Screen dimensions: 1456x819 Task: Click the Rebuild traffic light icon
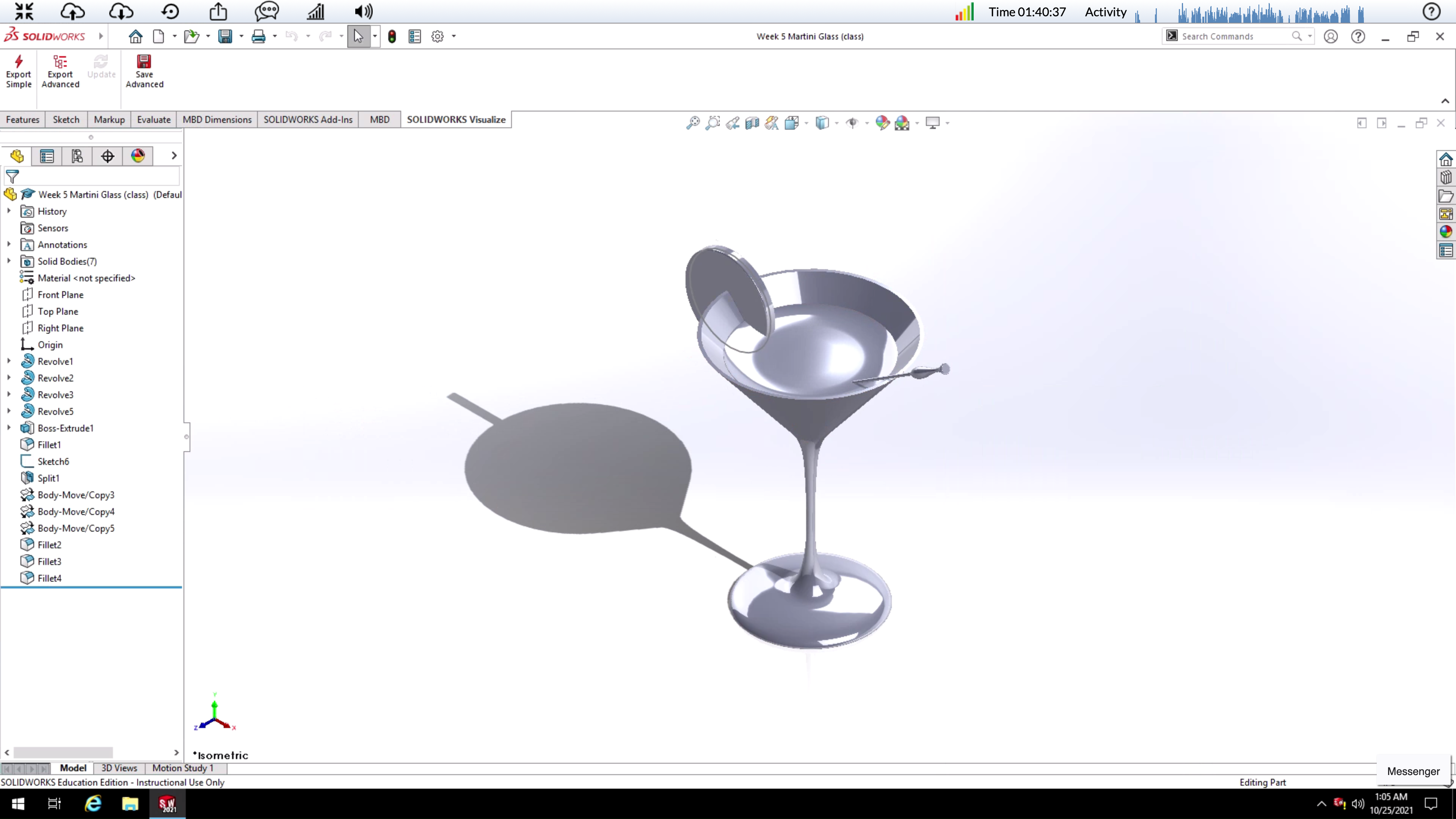click(392, 37)
